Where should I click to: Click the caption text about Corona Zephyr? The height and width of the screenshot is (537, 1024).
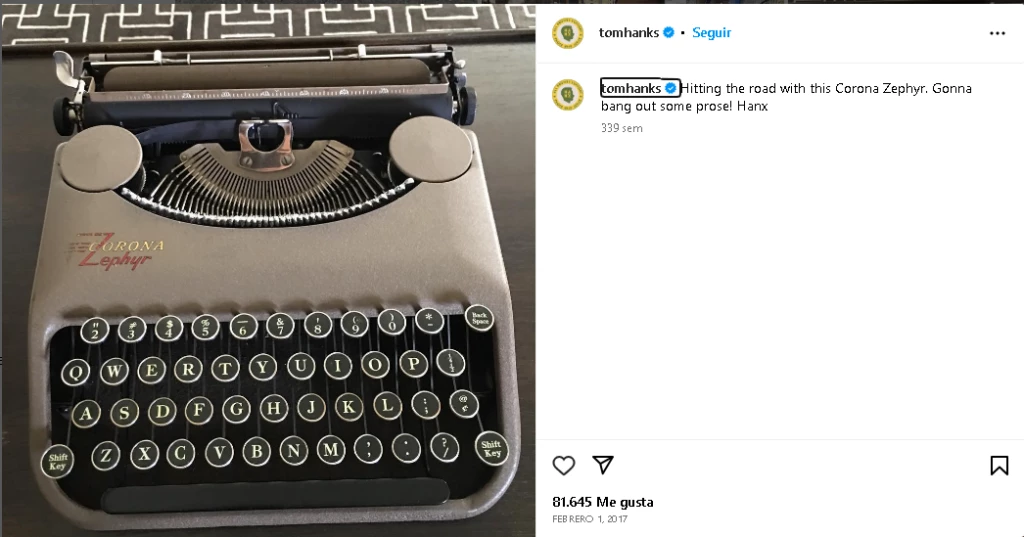786,97
